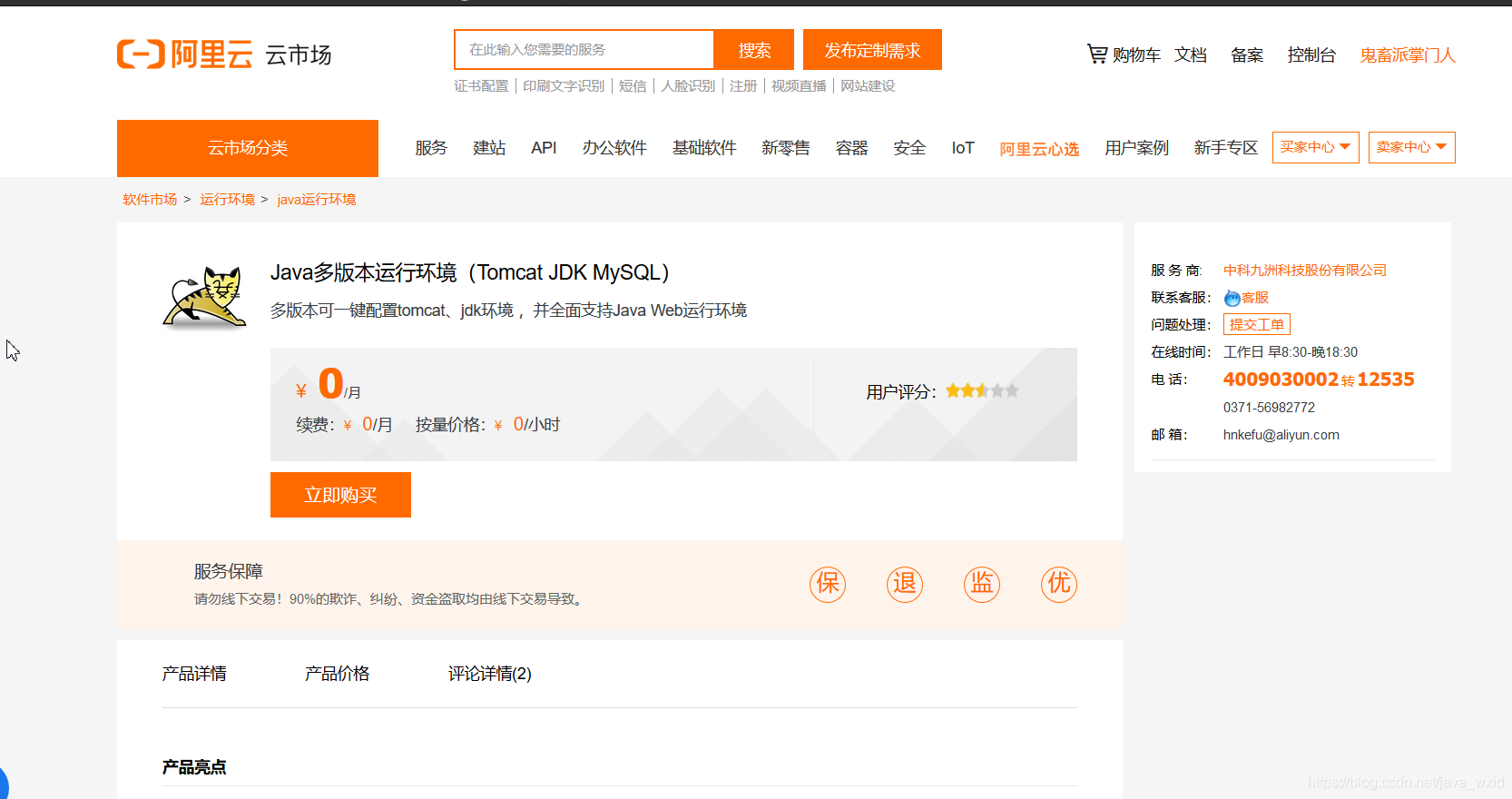Open the 办公软件 nav menu item
Screen dimensions: 1512x799
point(614,148)
